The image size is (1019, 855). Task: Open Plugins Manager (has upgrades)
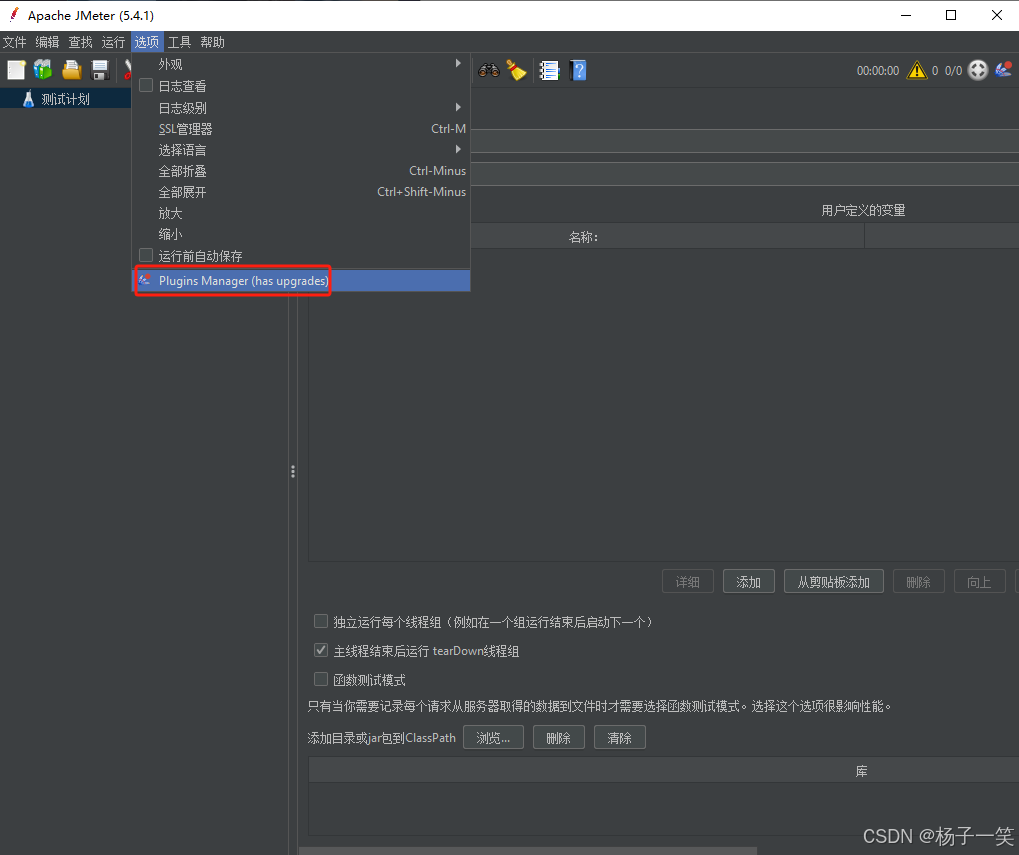(x=302, y=281)
